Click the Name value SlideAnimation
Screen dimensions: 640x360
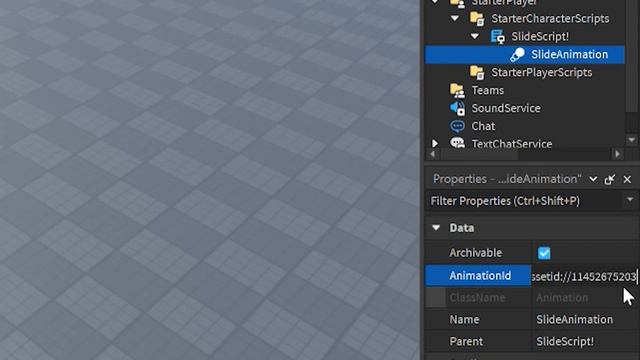(574, 320)
